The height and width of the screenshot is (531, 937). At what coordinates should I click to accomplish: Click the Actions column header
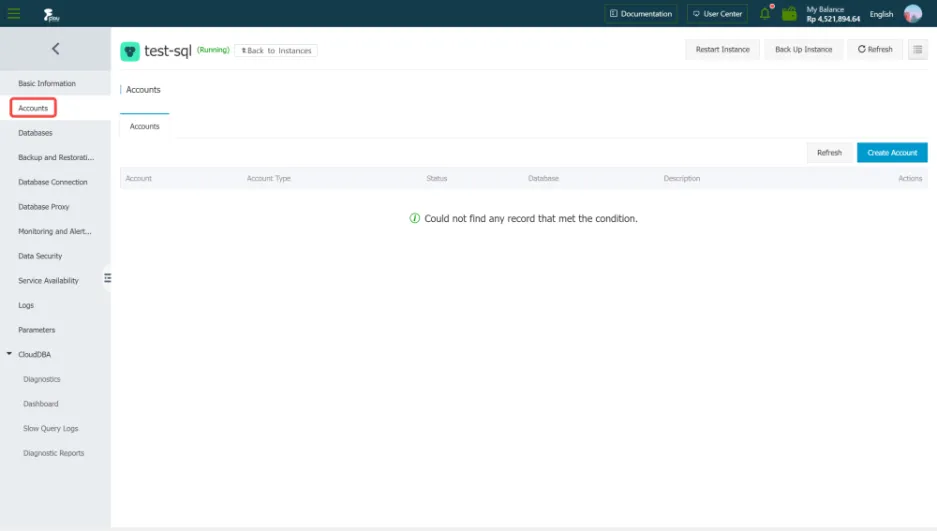point(910,178)
